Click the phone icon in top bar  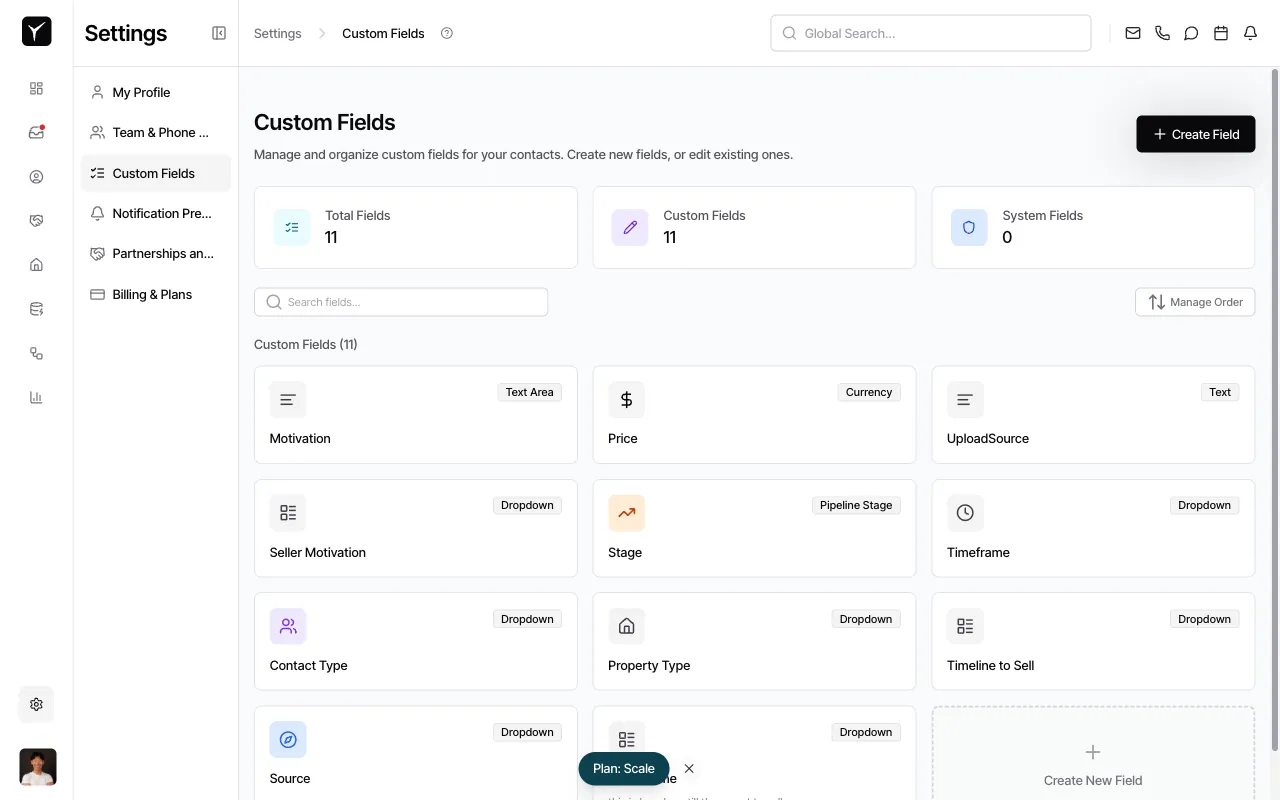pos(1162,33)
